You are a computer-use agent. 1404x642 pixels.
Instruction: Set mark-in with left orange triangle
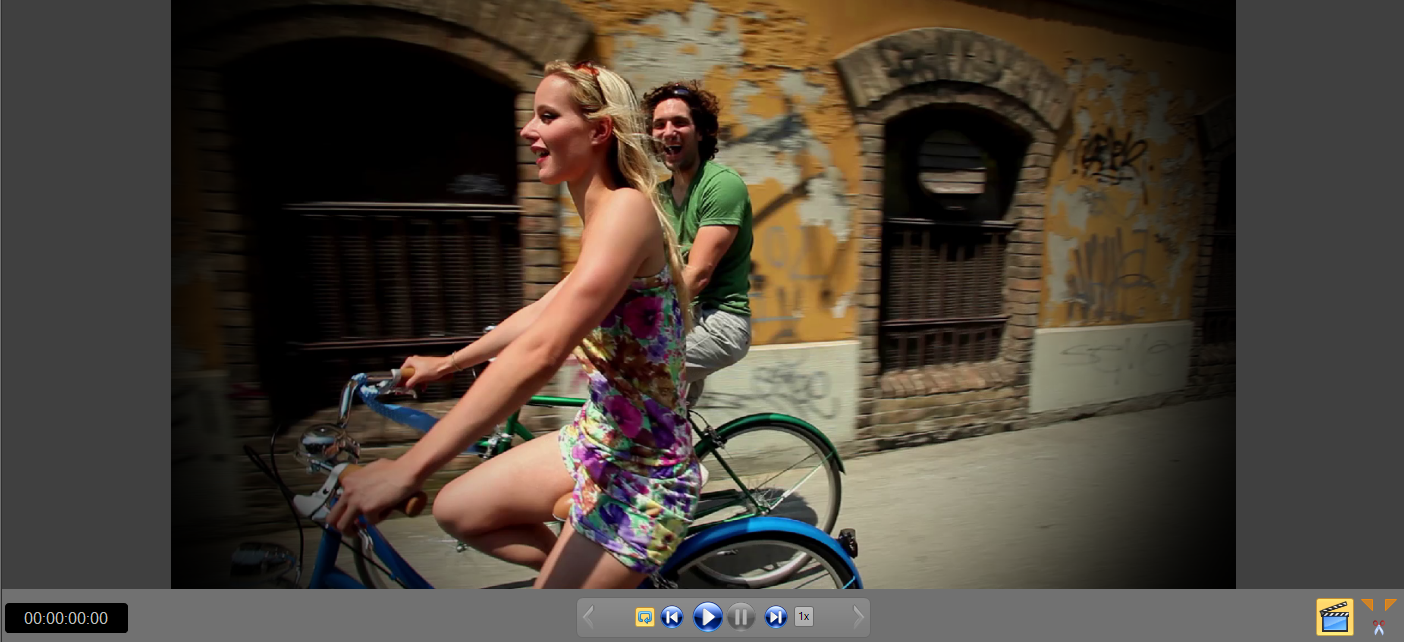[x=1367, y=605]
